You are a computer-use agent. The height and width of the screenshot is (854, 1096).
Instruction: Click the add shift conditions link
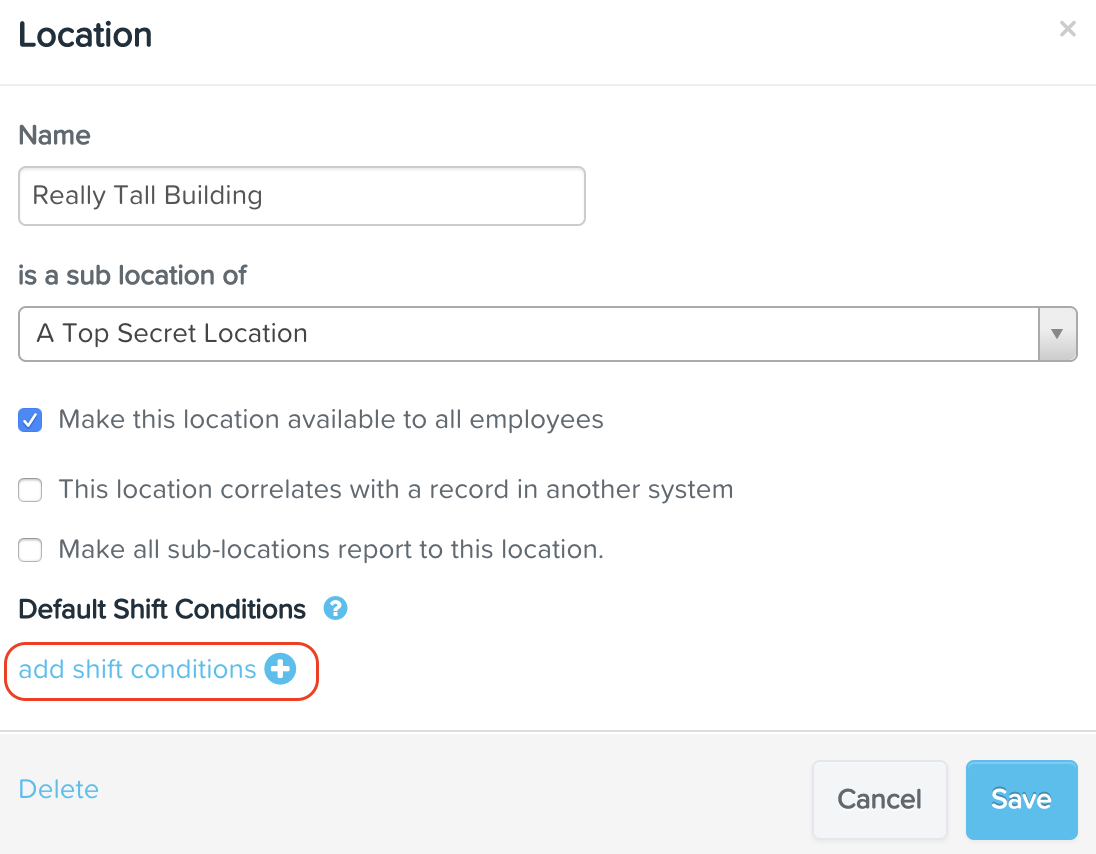click(x=138, y=670)
